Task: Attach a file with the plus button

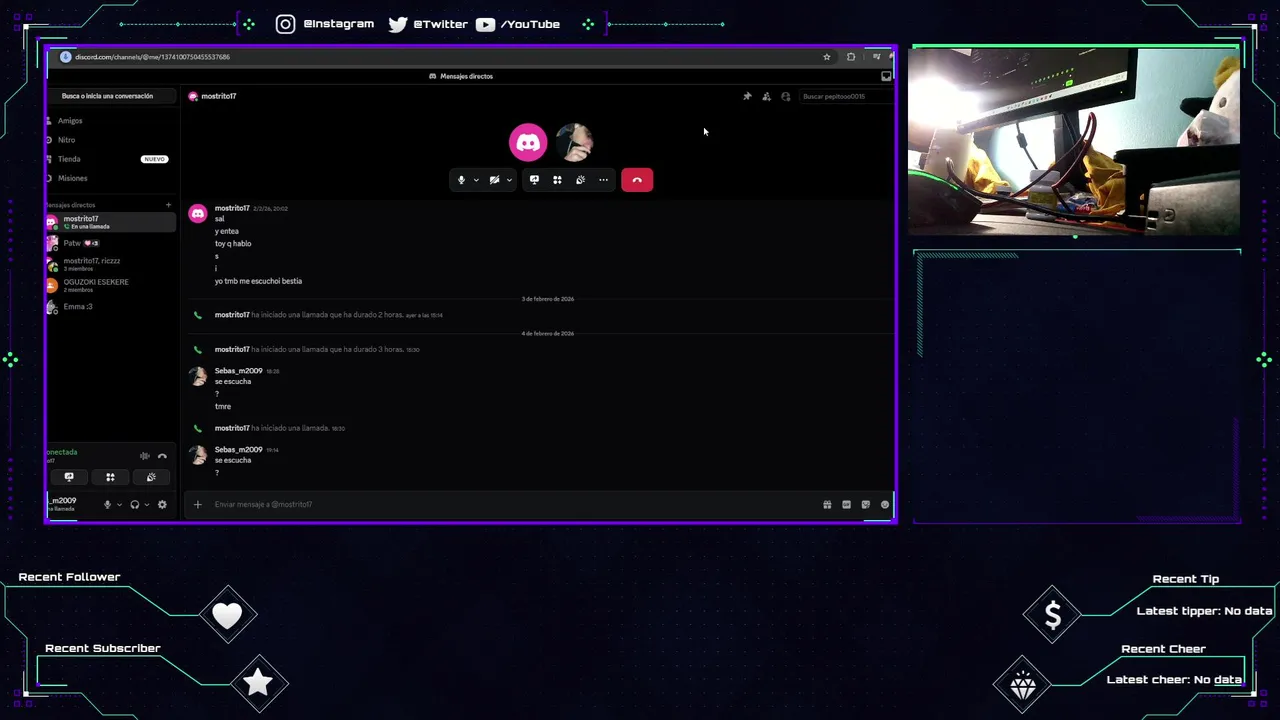Action: tap(198, 505)
